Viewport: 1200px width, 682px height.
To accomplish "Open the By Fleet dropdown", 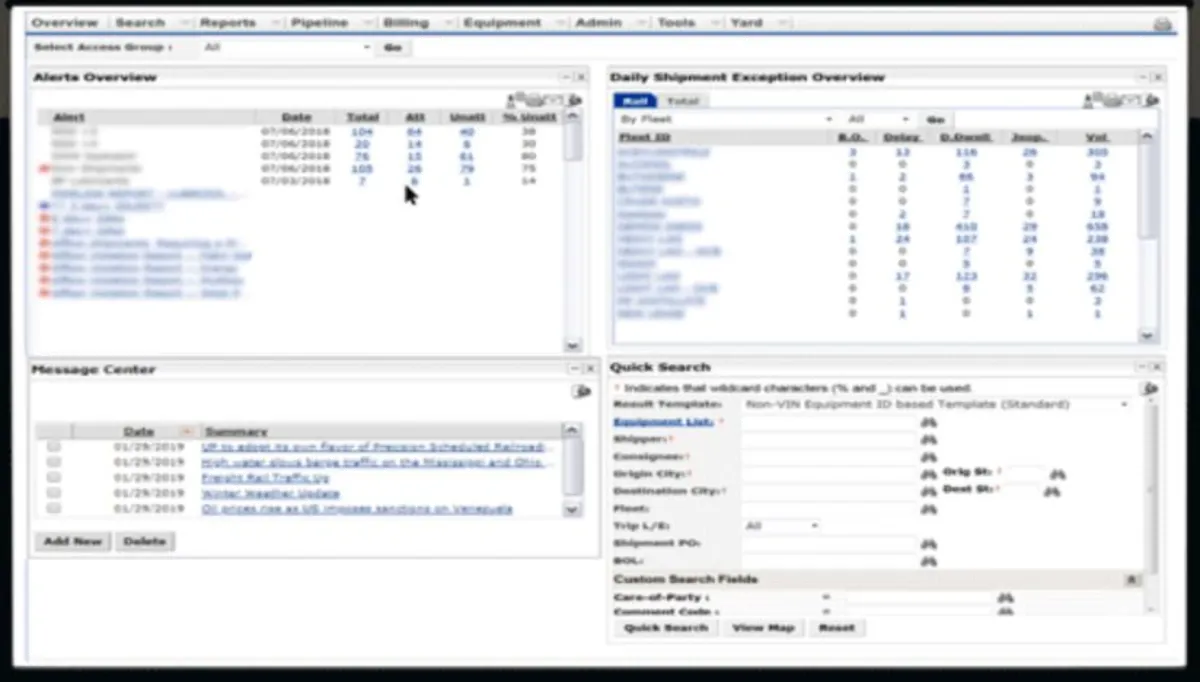I will [x=725, y=119].
